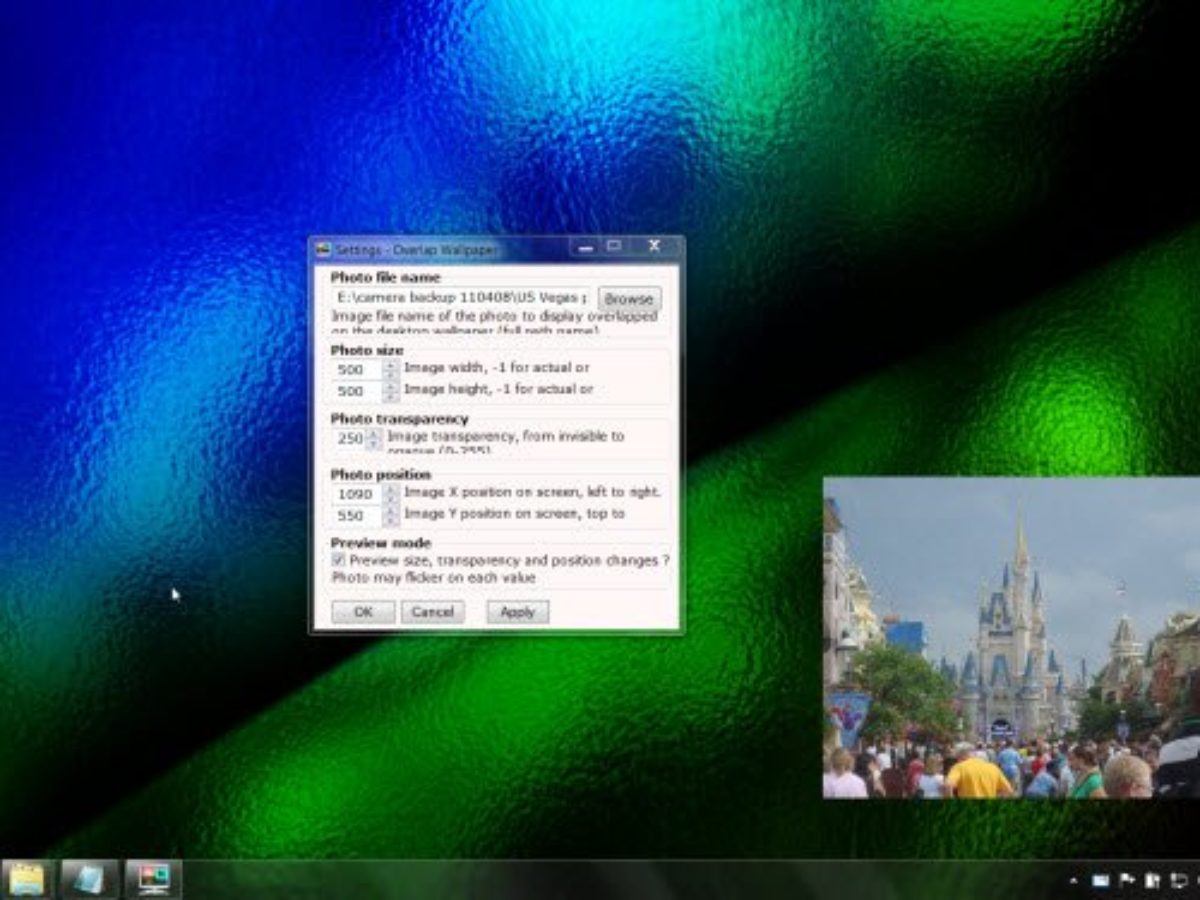Click the 'Preview mode' section heading
Screen dimensions: 1200x900
(x=381, y=543)
